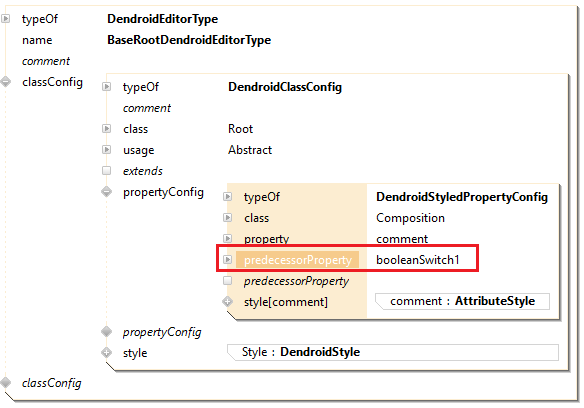This screenshot has height=408, width=584.
Task: Expand the top-level typeOf arrow icon
Action: [6, 18]
